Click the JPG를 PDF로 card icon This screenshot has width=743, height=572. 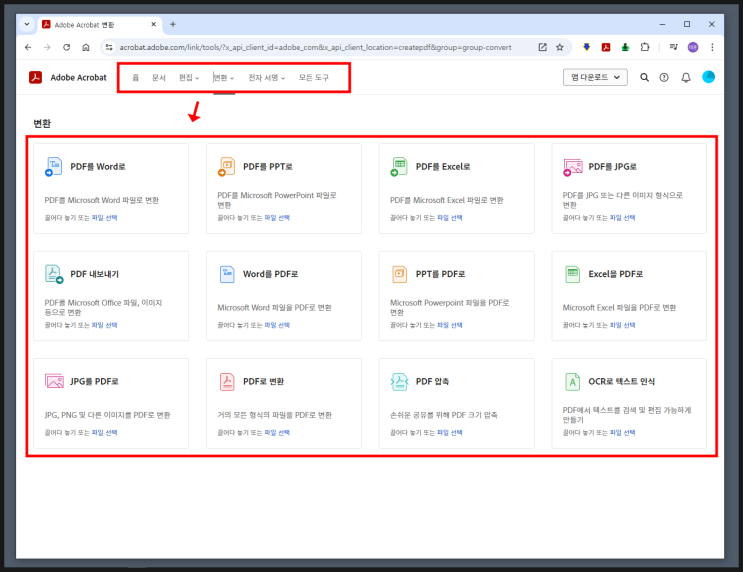[x=54, y=381]
